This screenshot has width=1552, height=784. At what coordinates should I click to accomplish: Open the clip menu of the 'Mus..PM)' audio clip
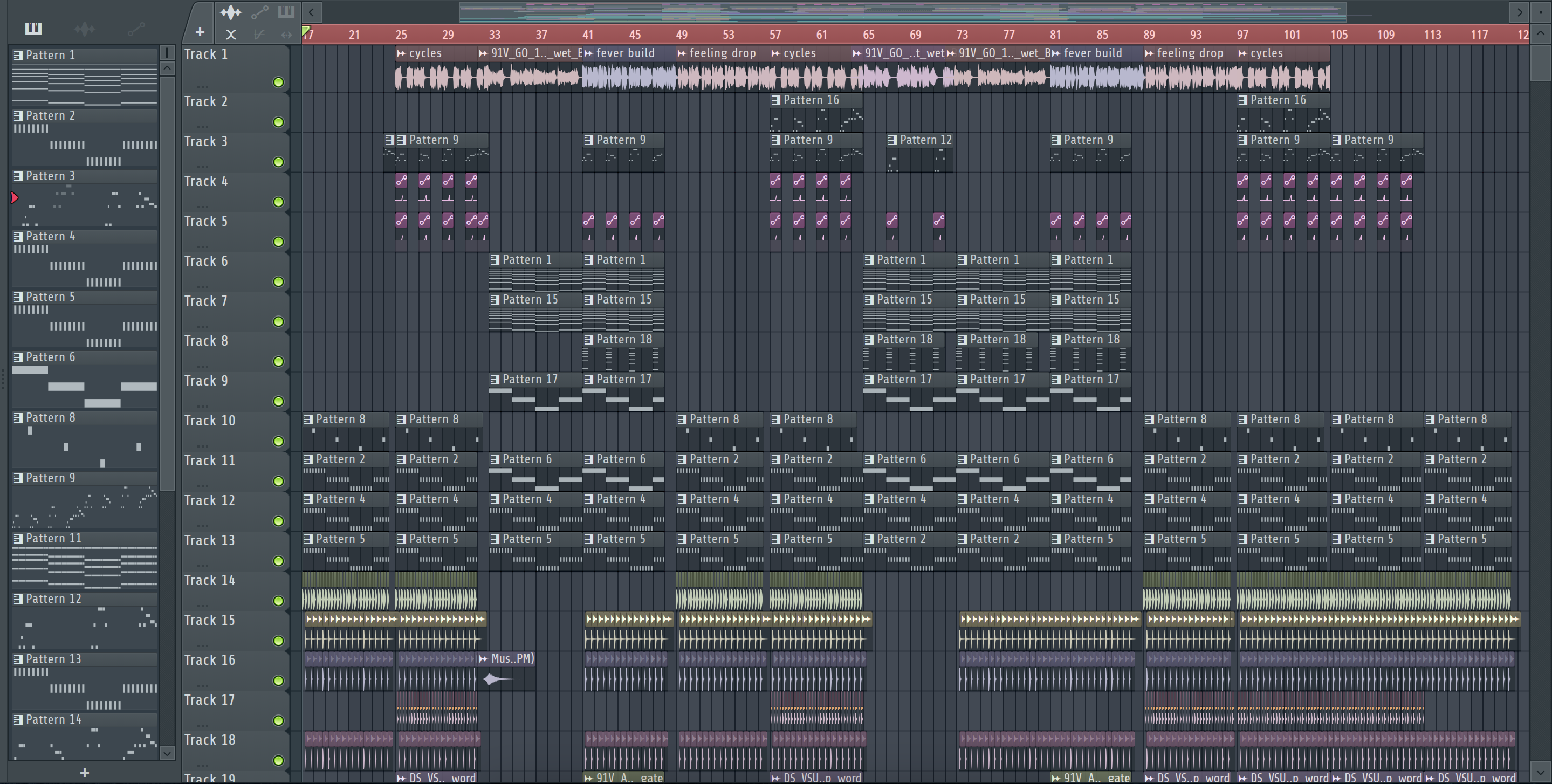pos(483,659)
